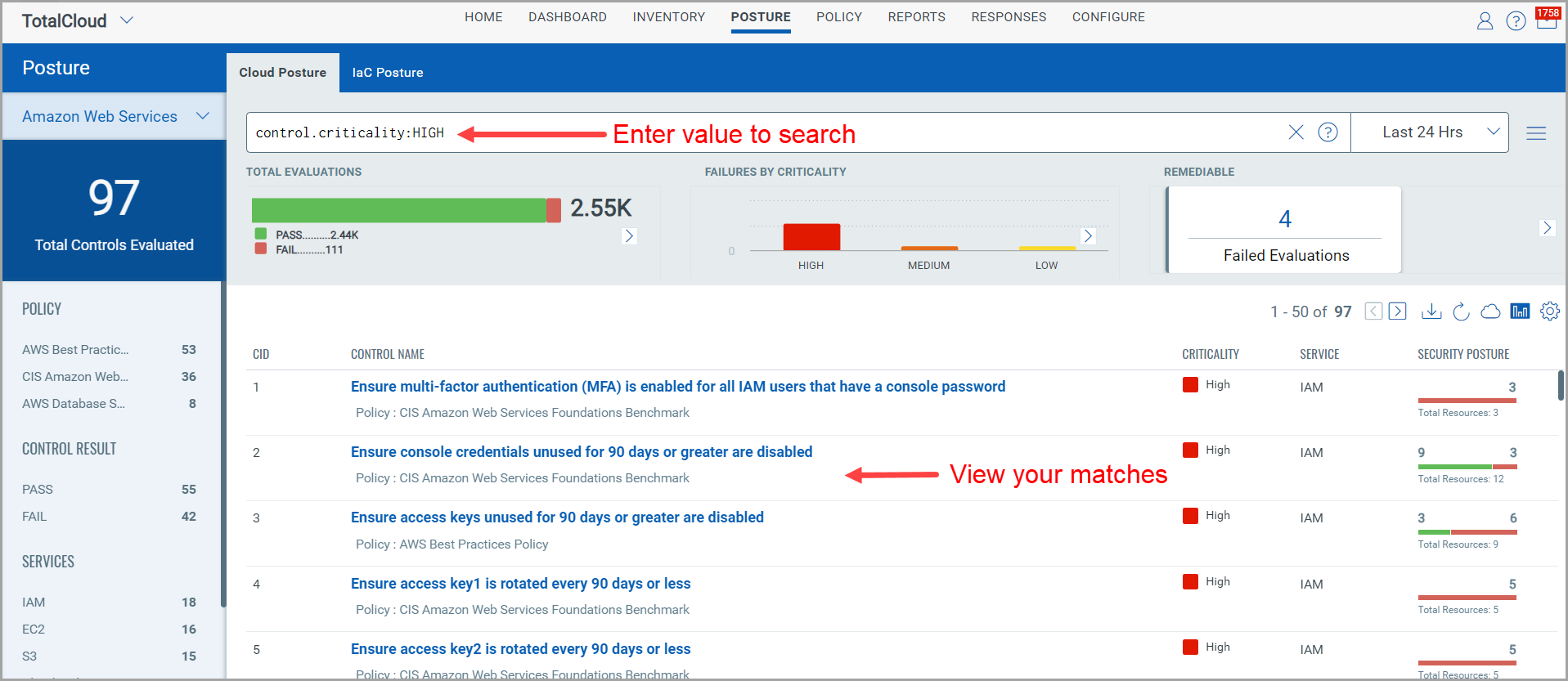Expand the Total Evaluations widget arrow
The height and width of the screenshot is (681, 1568).
(x=629, y=236)
